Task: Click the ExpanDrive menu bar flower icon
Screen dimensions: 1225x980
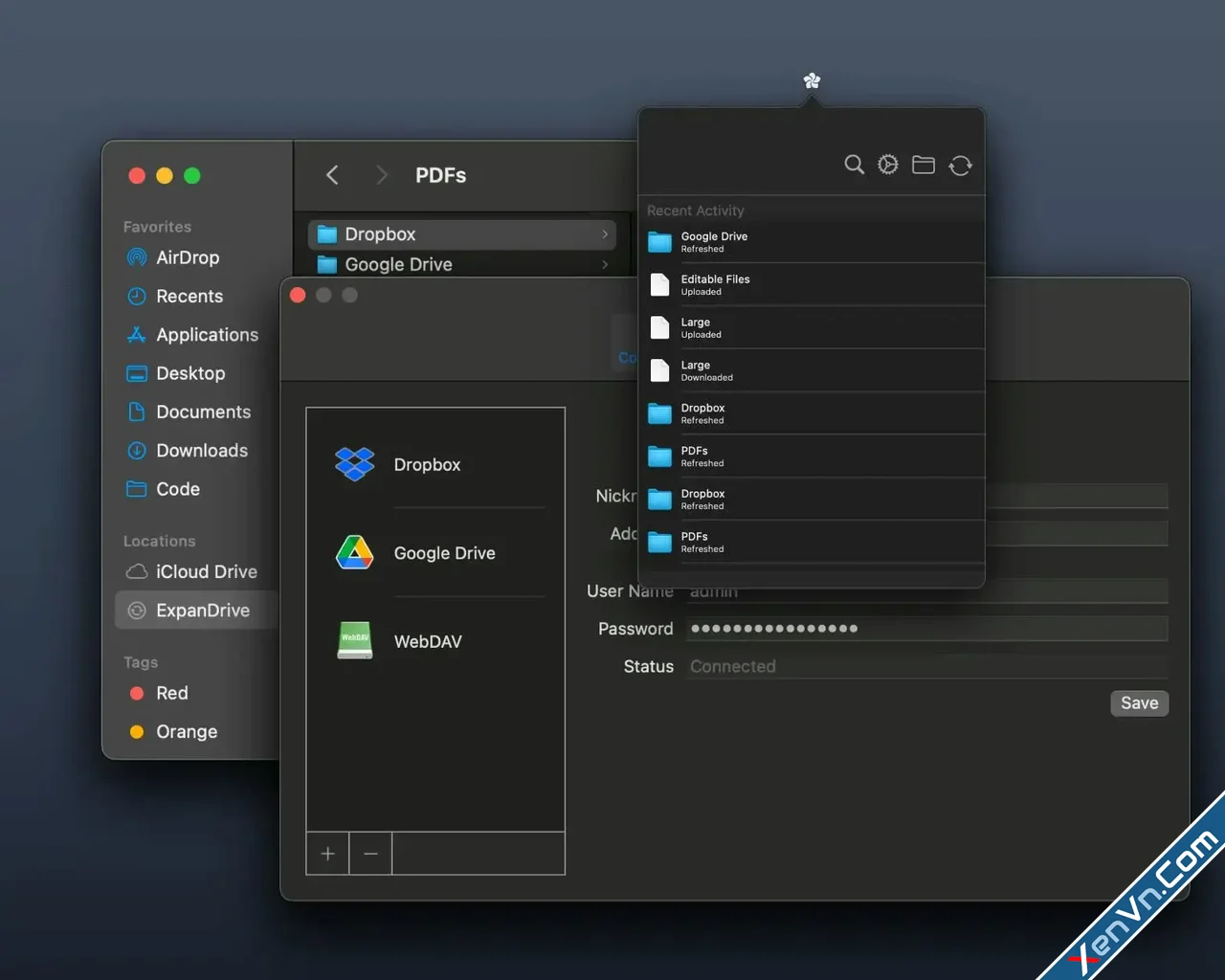Action: click(812, 80)
